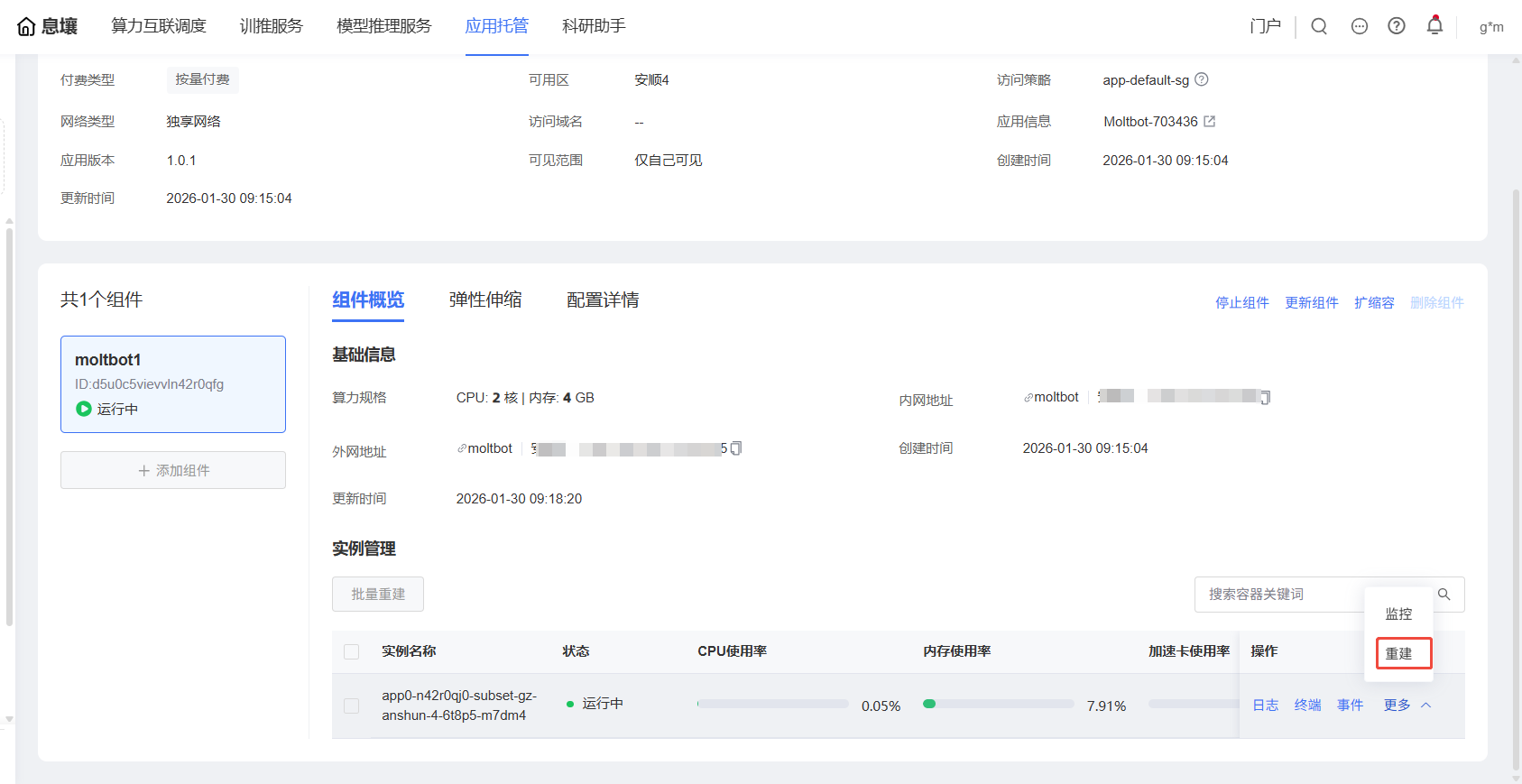The width and height of the screenshot is (1522, 784).
Task: Copy the internal network address
Action: pyautogui.click(x=1265, y=398)
